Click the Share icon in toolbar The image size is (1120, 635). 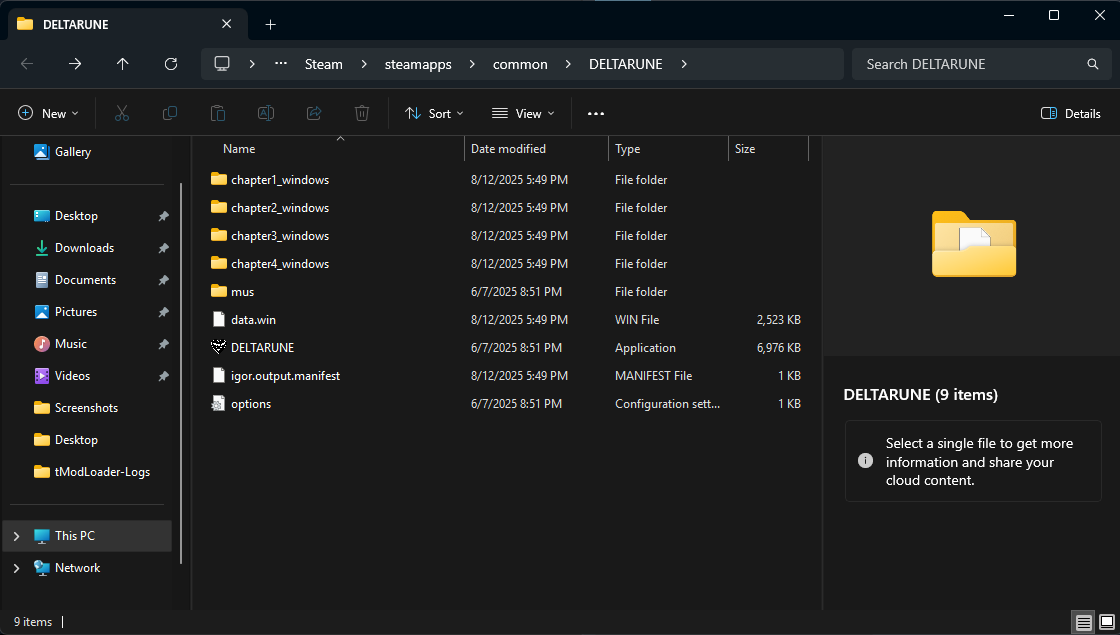314,114
